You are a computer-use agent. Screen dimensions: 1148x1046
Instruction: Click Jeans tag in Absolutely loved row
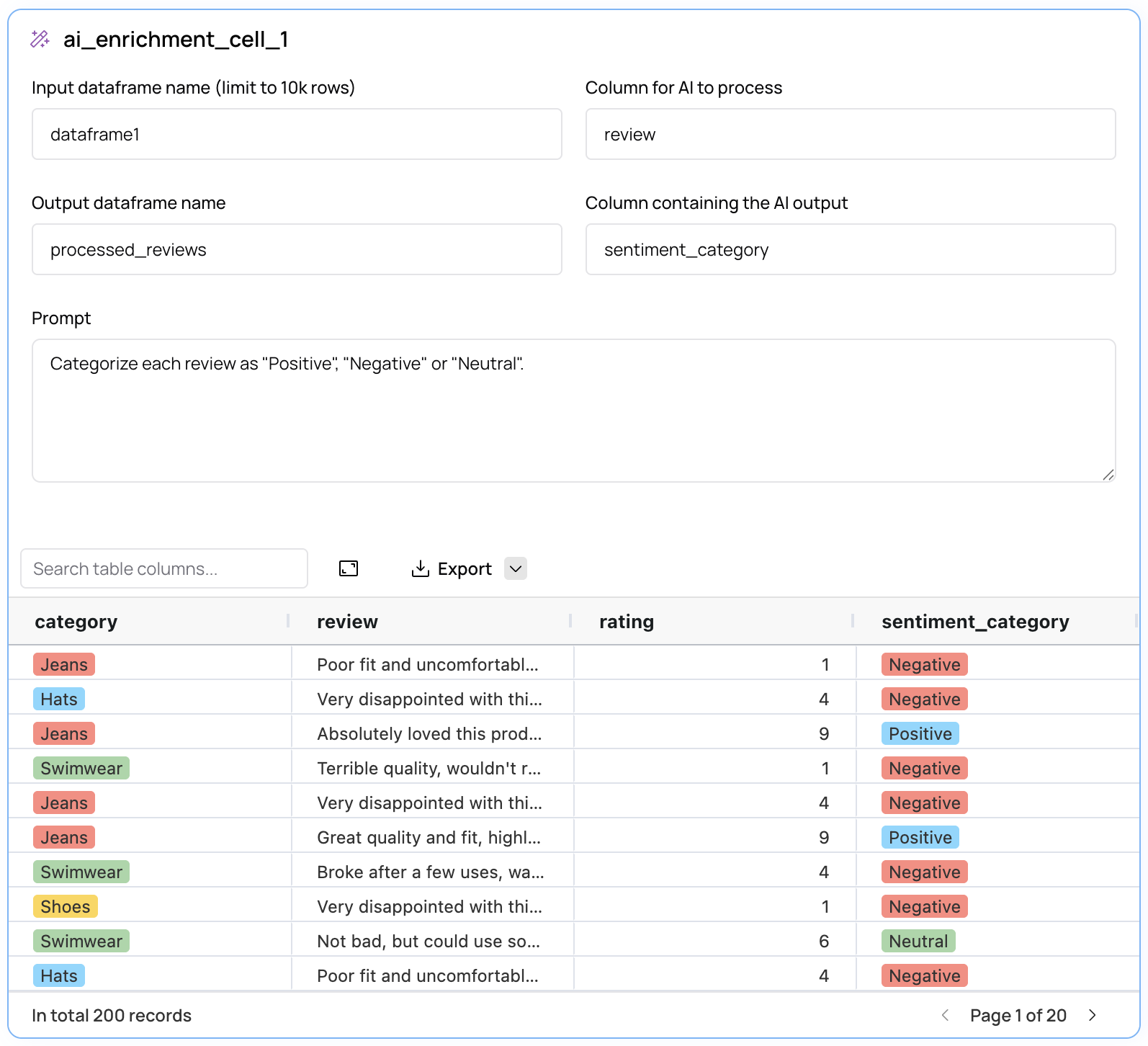tap(64, 733)
